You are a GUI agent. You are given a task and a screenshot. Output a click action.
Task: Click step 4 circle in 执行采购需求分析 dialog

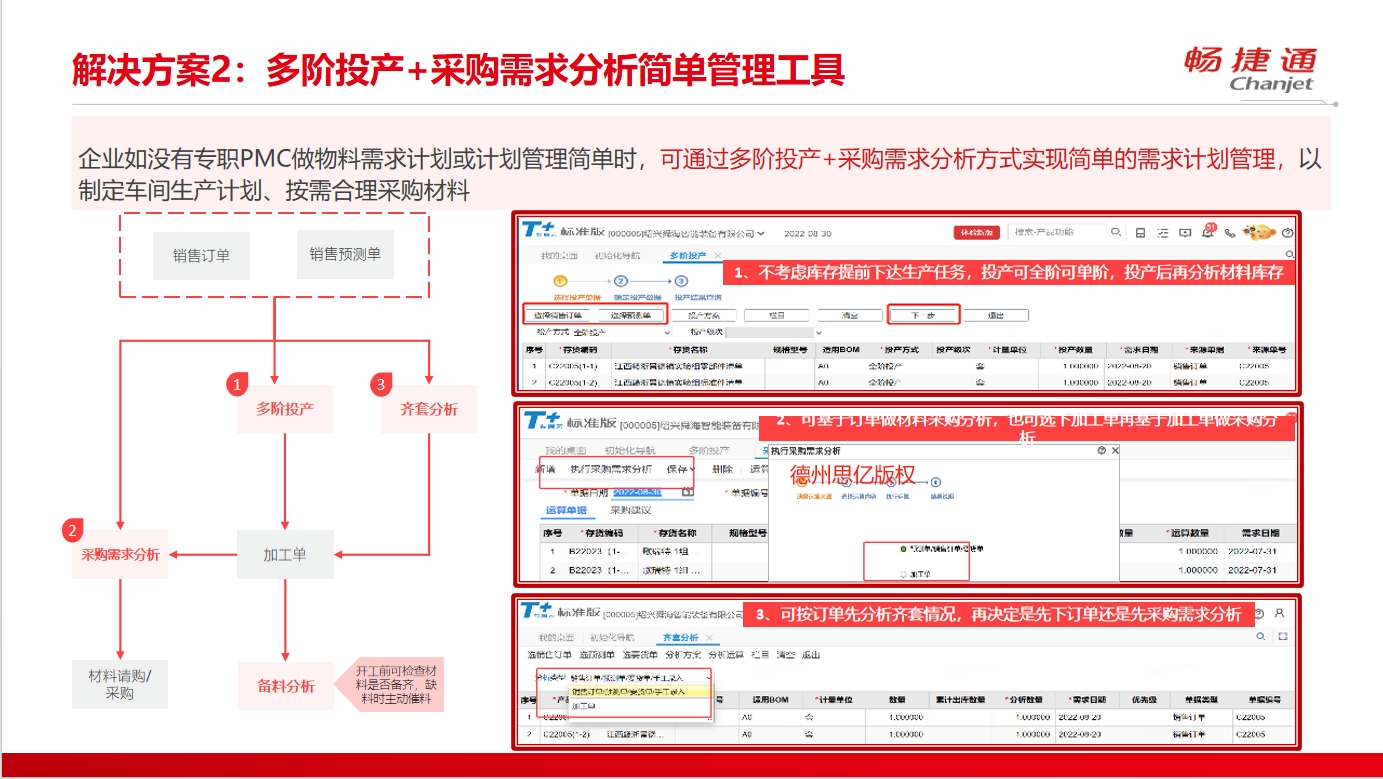(x=935, y=482)
